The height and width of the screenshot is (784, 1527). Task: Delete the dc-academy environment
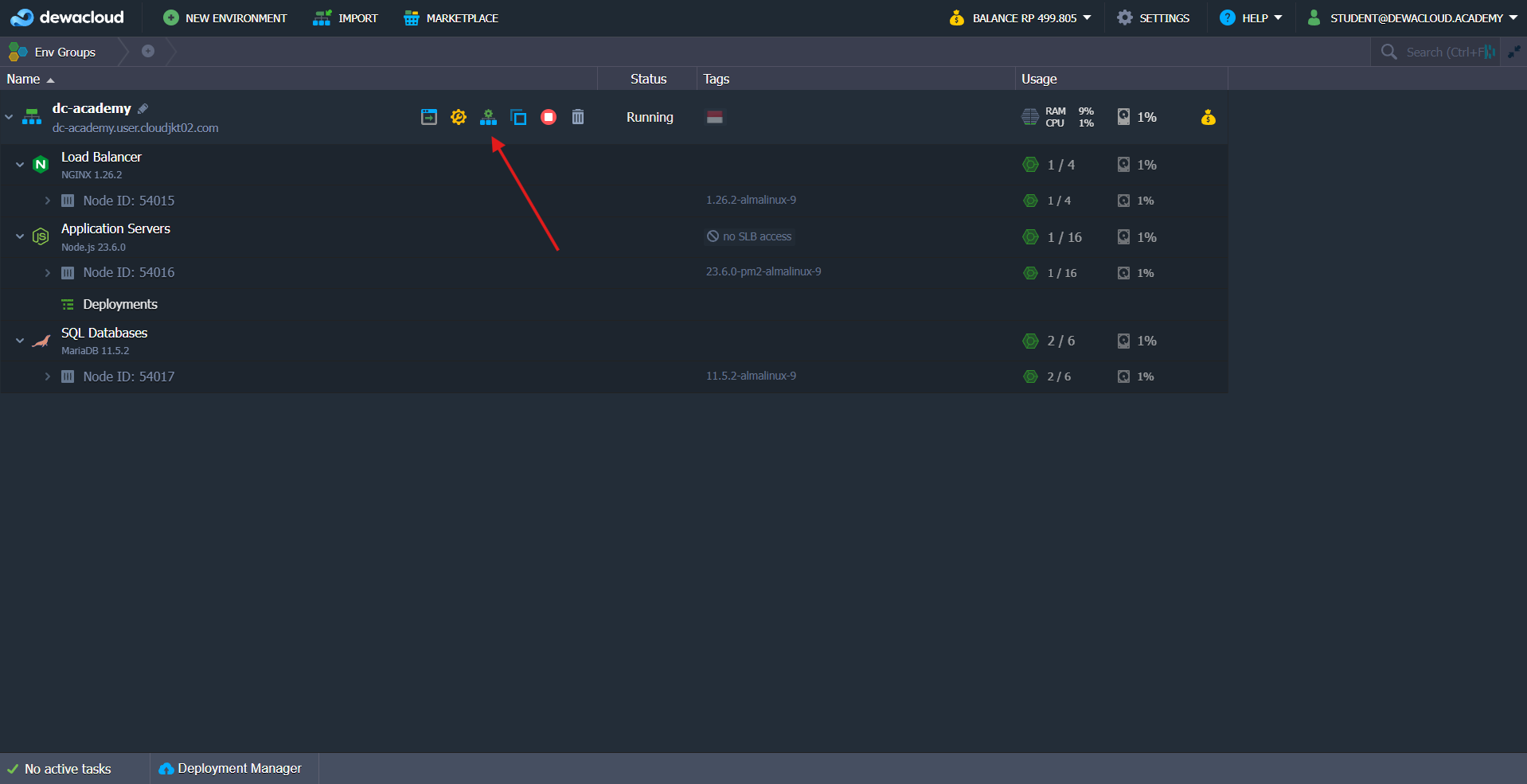point(578,117)
